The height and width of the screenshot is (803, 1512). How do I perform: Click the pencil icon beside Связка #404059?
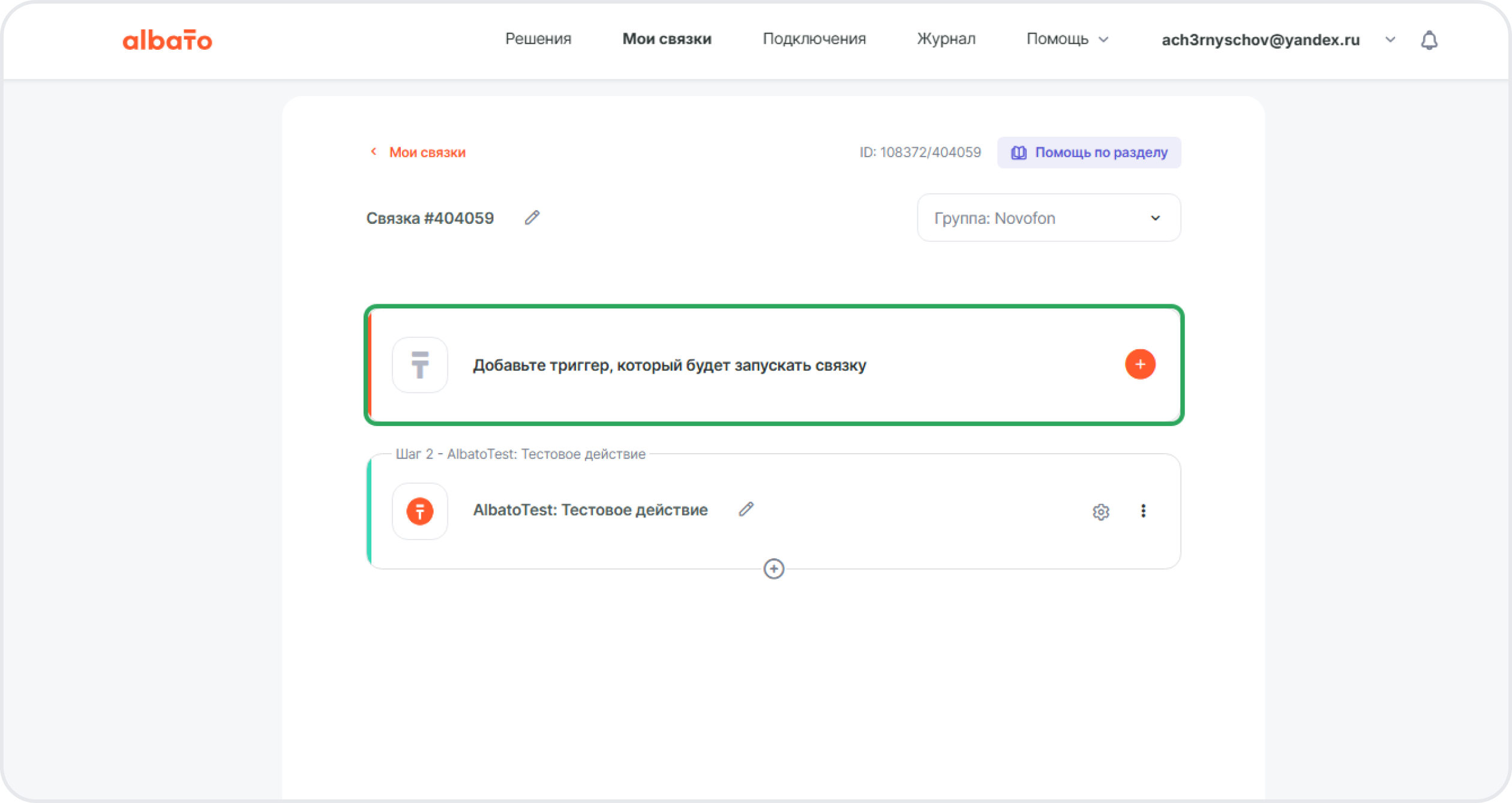[532, 217]
